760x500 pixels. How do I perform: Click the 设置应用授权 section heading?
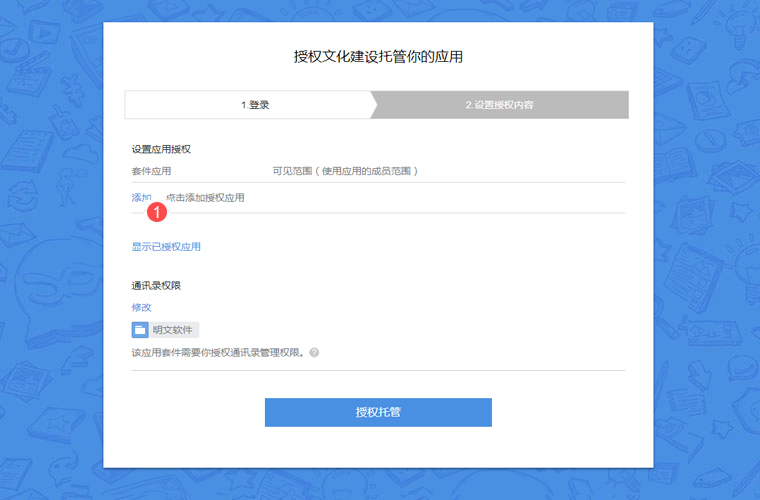point(161,149)
